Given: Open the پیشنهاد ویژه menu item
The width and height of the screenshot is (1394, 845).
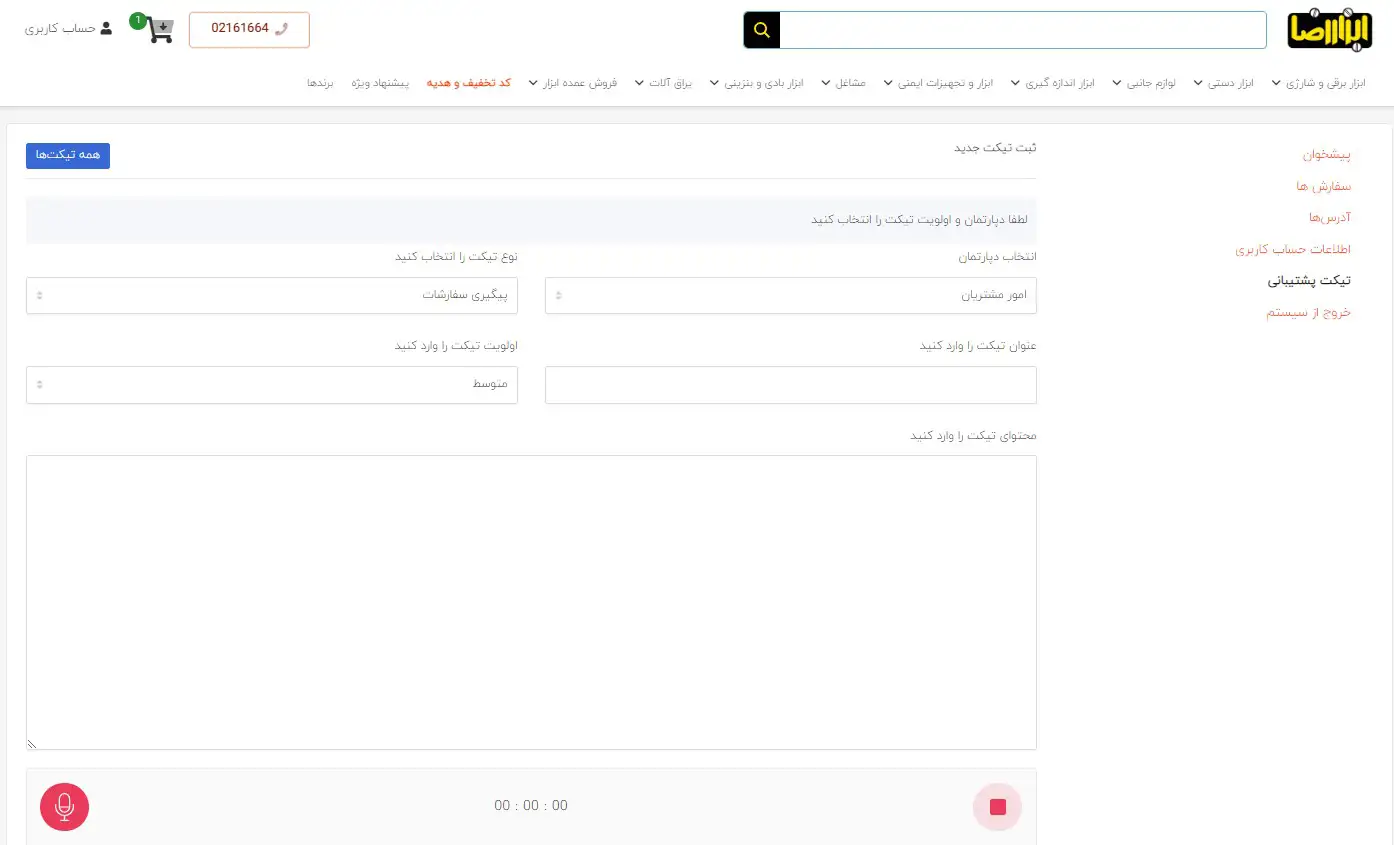Looking at the screenshot, I should [x=380, y=83].
